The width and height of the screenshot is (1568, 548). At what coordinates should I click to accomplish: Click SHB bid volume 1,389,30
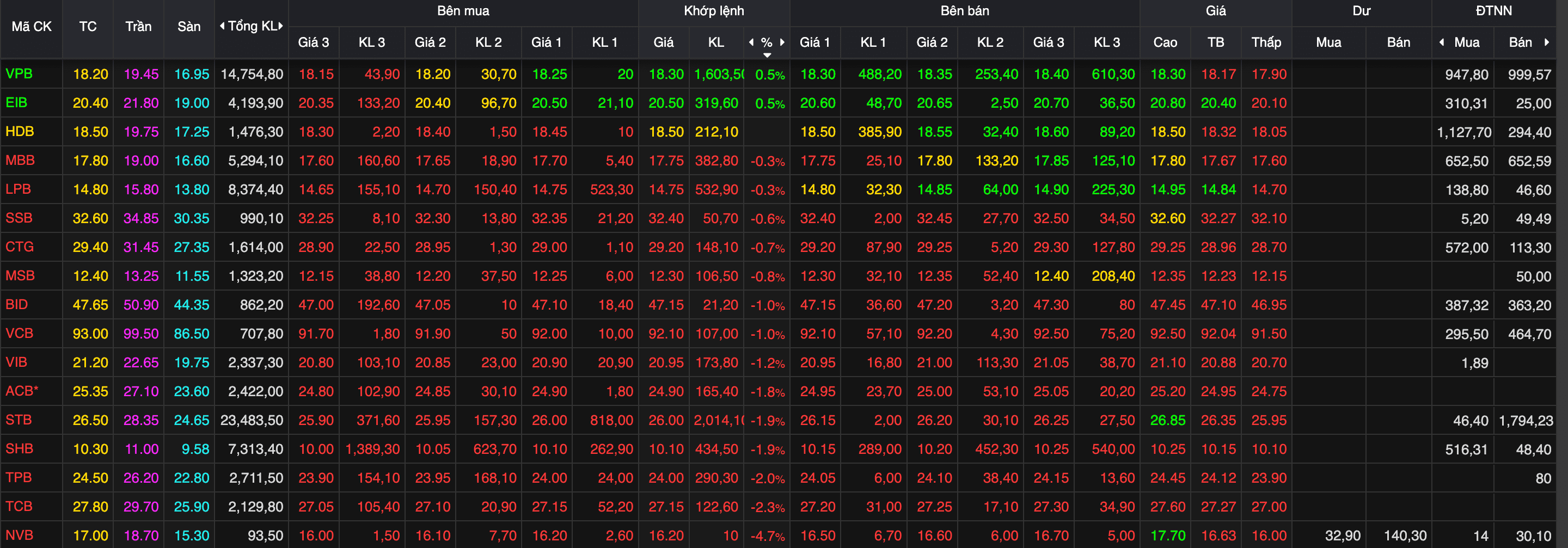(372, 449)
